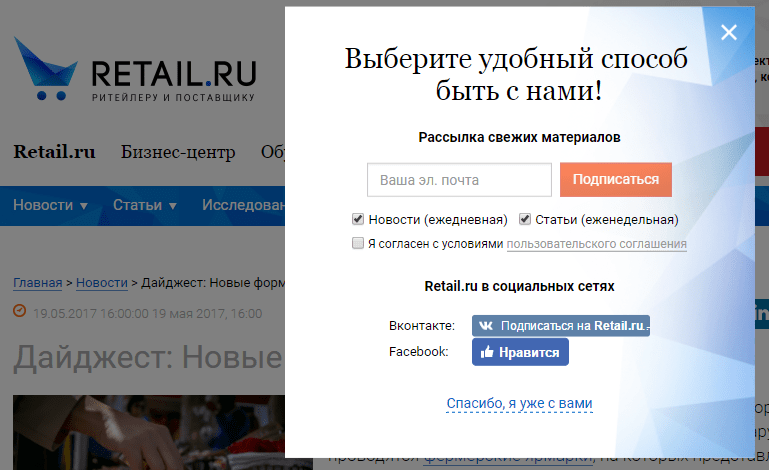Check the Я согласен с условиями checkbox
Screen dimensions: 769x470
point(358,243)
